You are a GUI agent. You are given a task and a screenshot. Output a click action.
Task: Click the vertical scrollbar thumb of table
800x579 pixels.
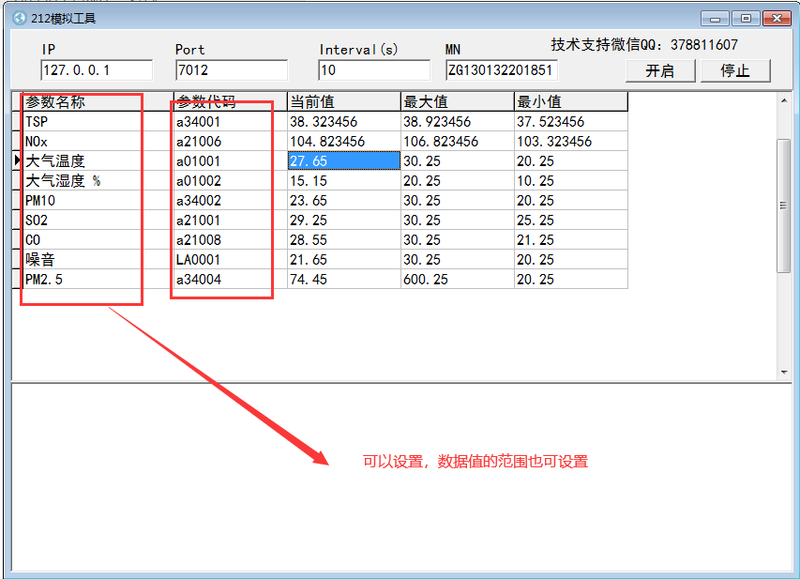tap(784, 206)
